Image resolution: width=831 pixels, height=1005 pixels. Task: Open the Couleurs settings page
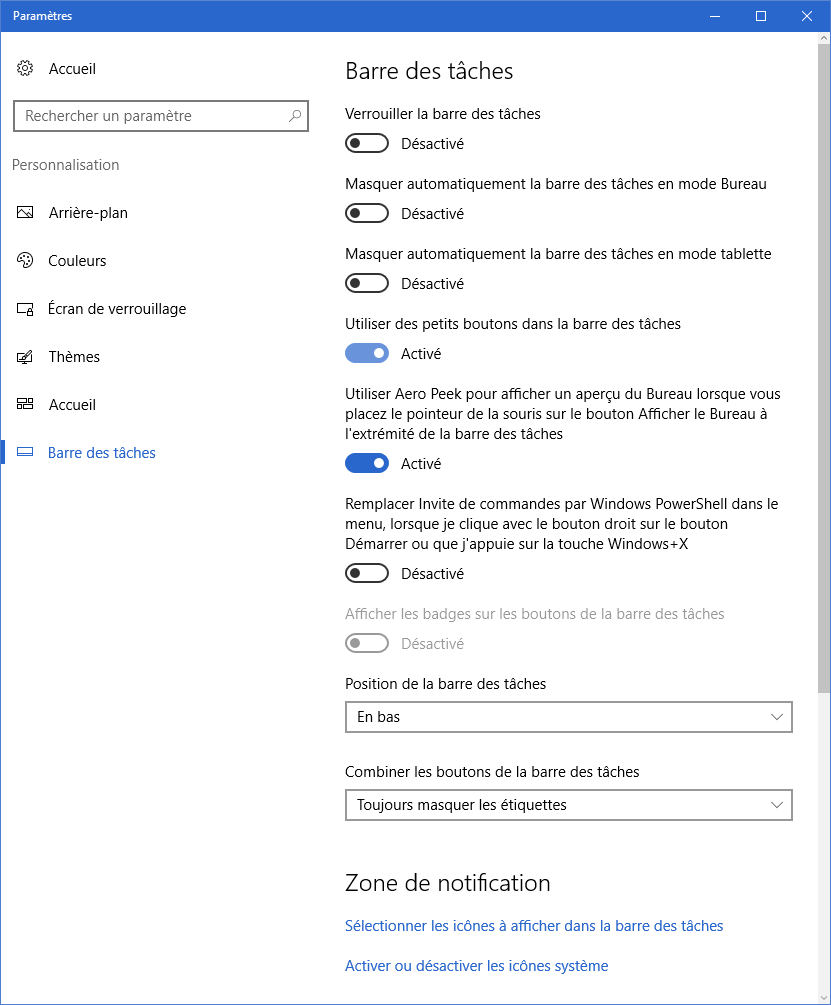pos(77,261)
